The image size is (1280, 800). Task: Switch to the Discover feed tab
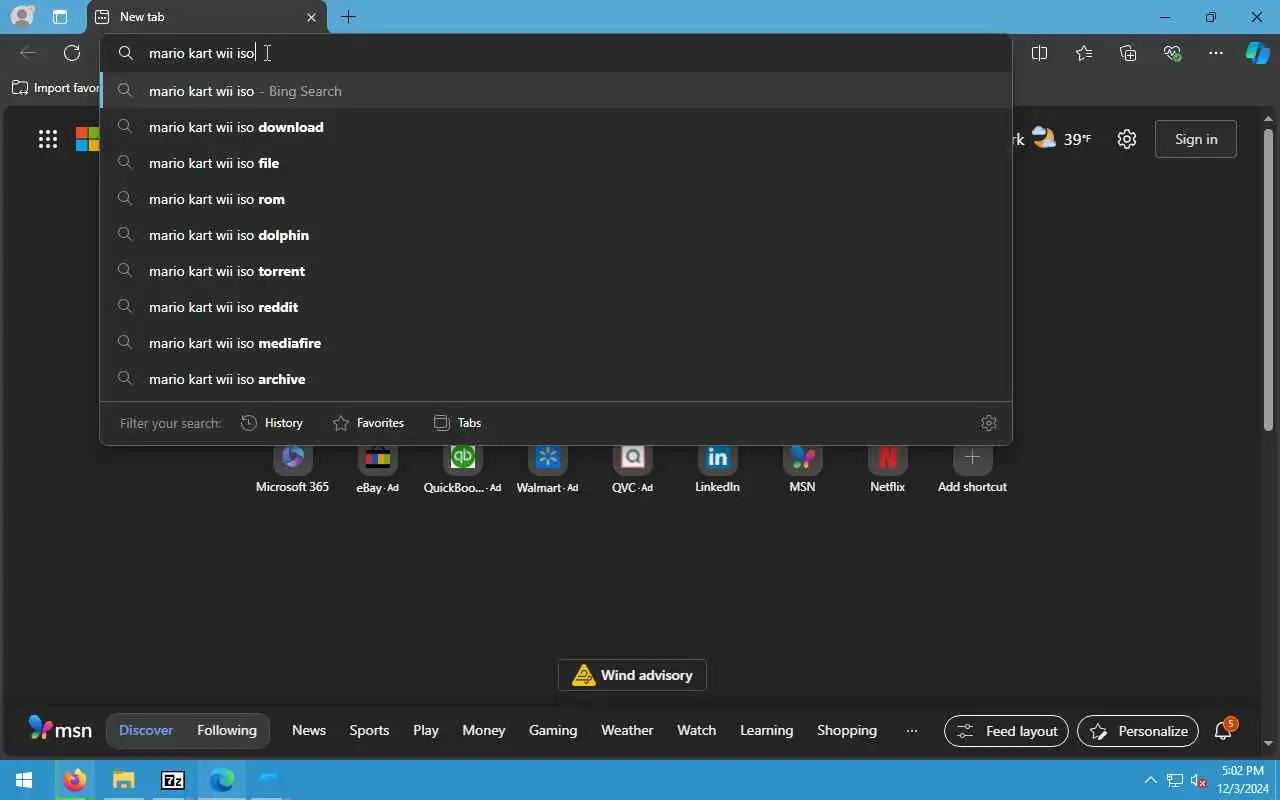[x=146, y=730]
